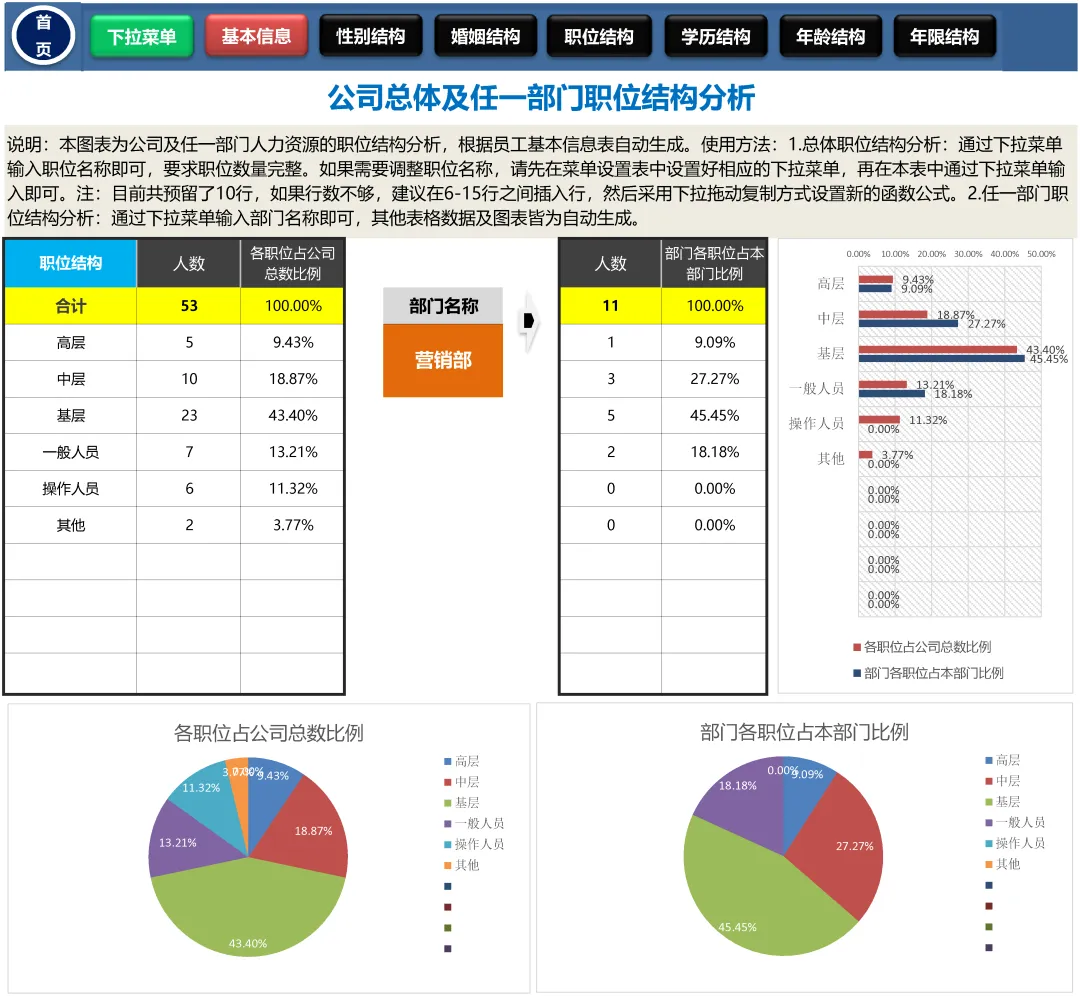Viewport: 1080px width, 996px height.
Task: Click the 部门各职位占本部门比例 column header
Action: tap(714, 263)
